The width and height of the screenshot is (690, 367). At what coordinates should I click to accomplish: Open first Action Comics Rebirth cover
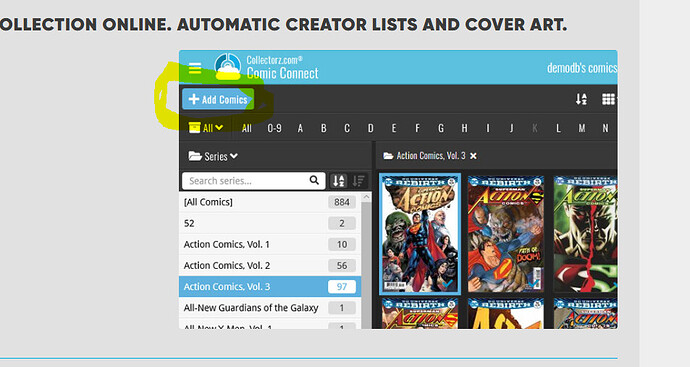[420, 234]
